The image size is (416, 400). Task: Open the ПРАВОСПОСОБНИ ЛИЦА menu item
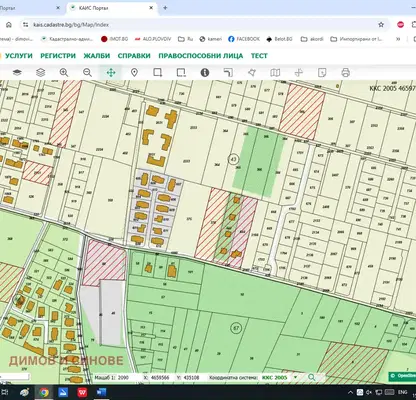coord(201,56)
